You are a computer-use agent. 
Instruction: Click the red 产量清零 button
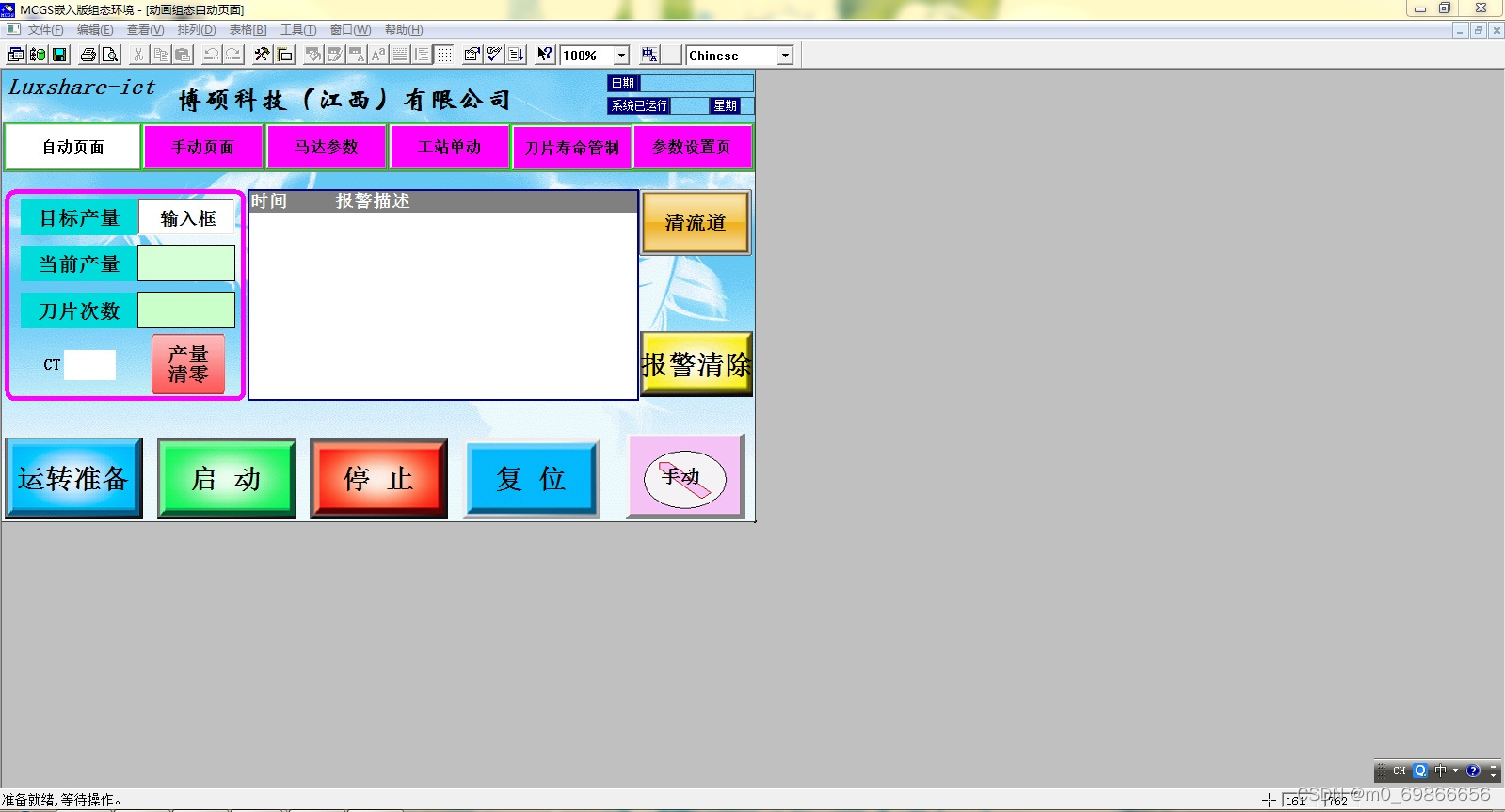[x=188, y=364]
